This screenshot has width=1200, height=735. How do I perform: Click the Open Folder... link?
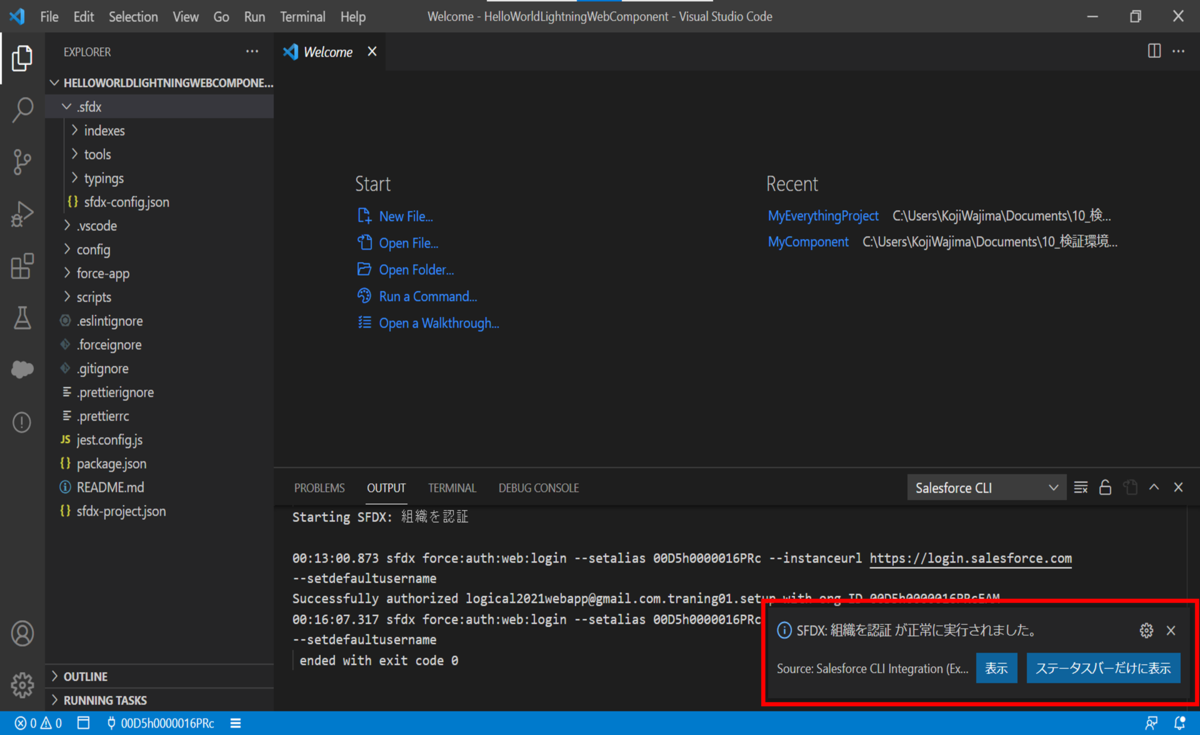tap(416, 270)
